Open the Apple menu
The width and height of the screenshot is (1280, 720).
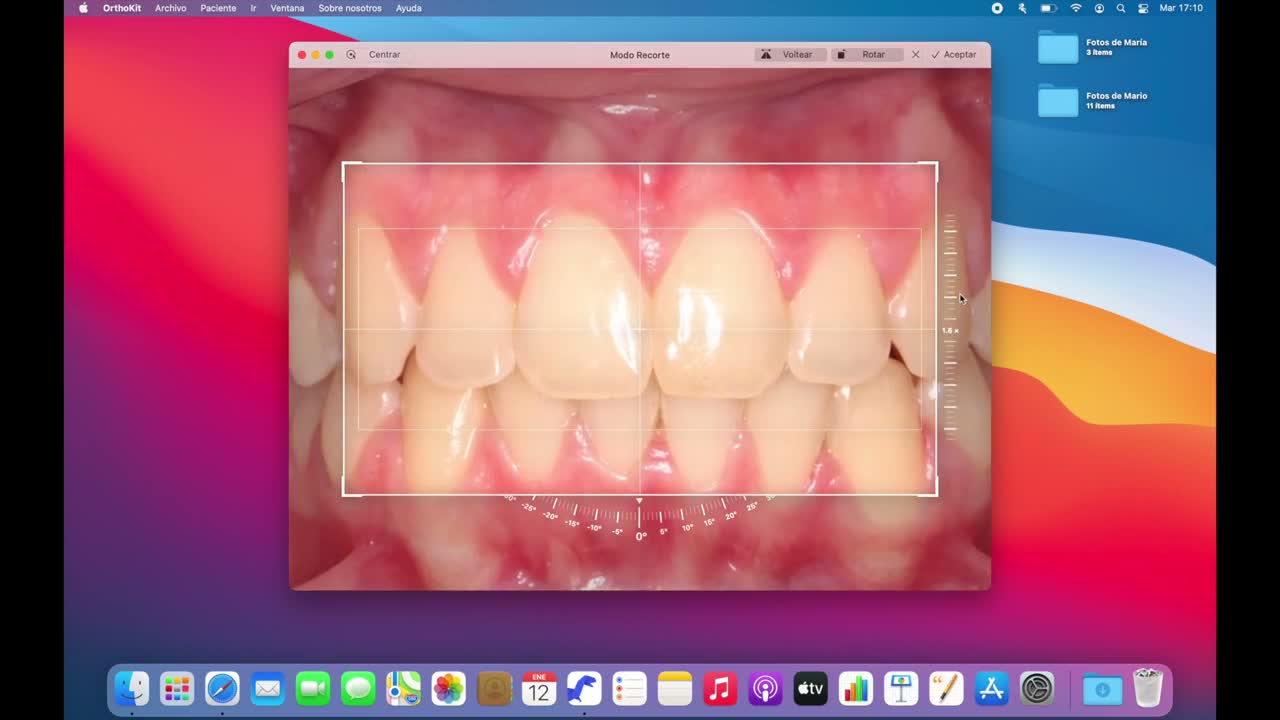83,8
